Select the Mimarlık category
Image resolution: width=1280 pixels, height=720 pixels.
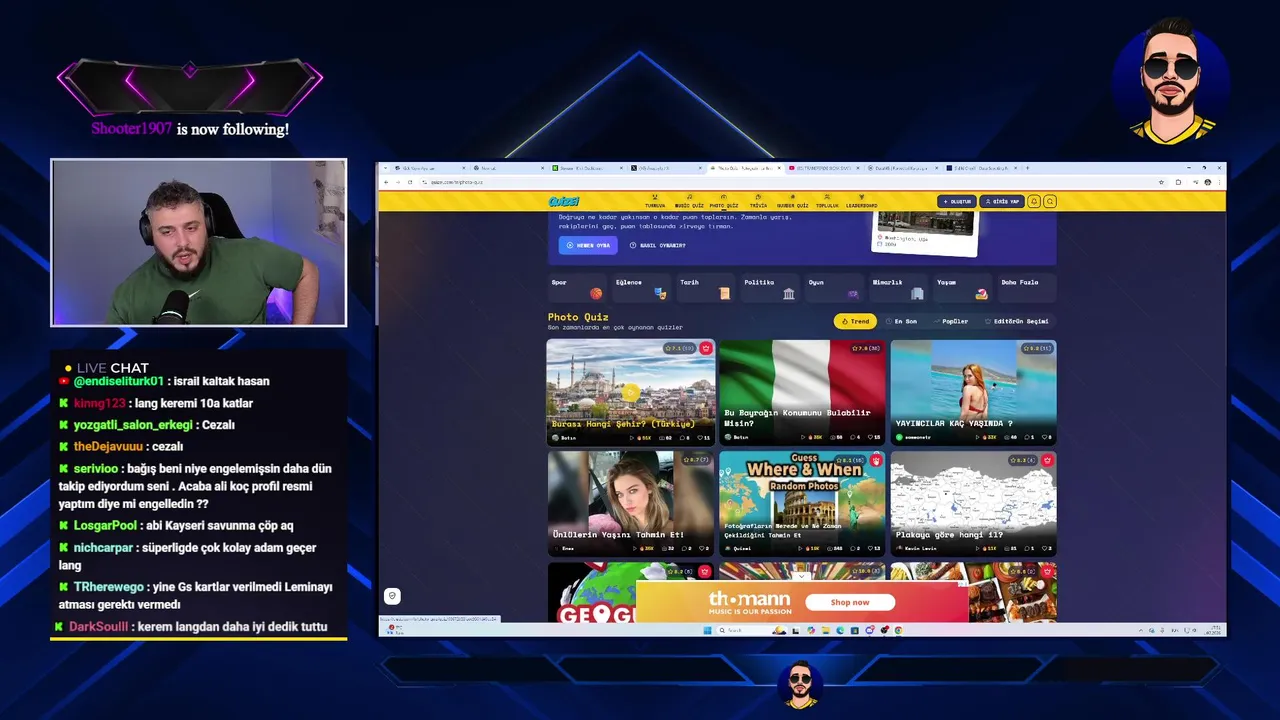pos(898,288)
